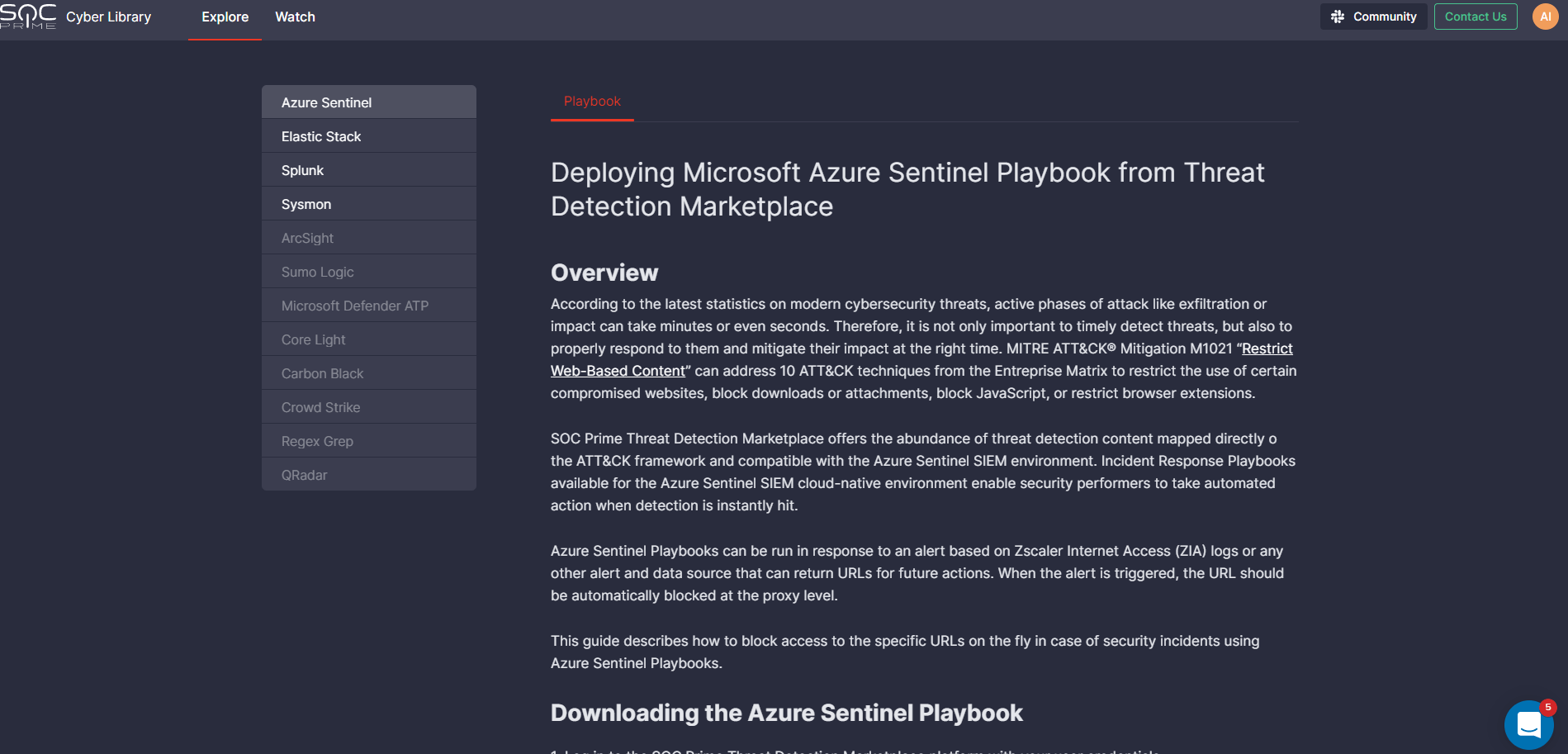Select Elastic Stack in the sidebar
1568x754 pixels.
pos(368,135)
